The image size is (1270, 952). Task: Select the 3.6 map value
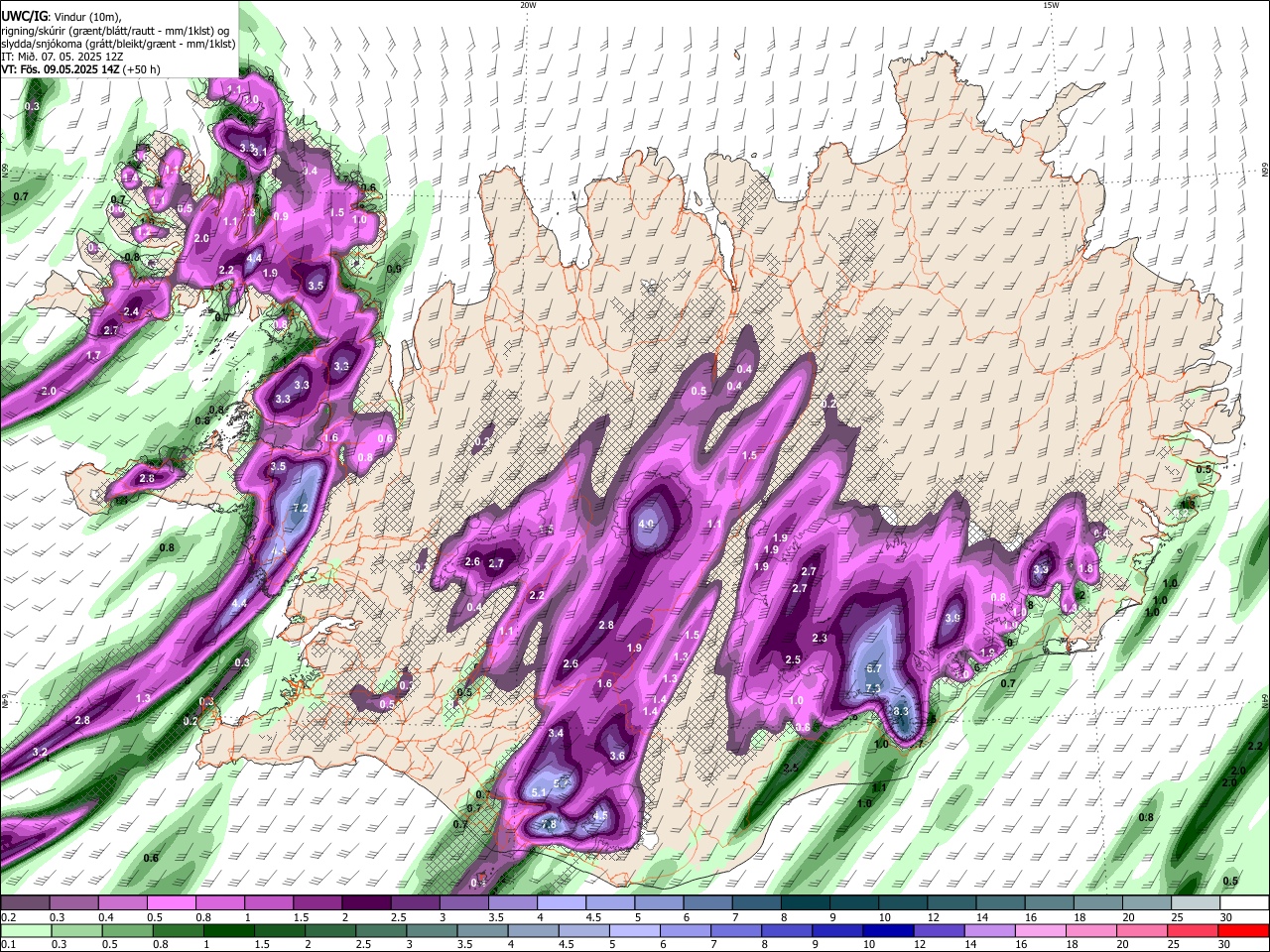tap(617, 756)
